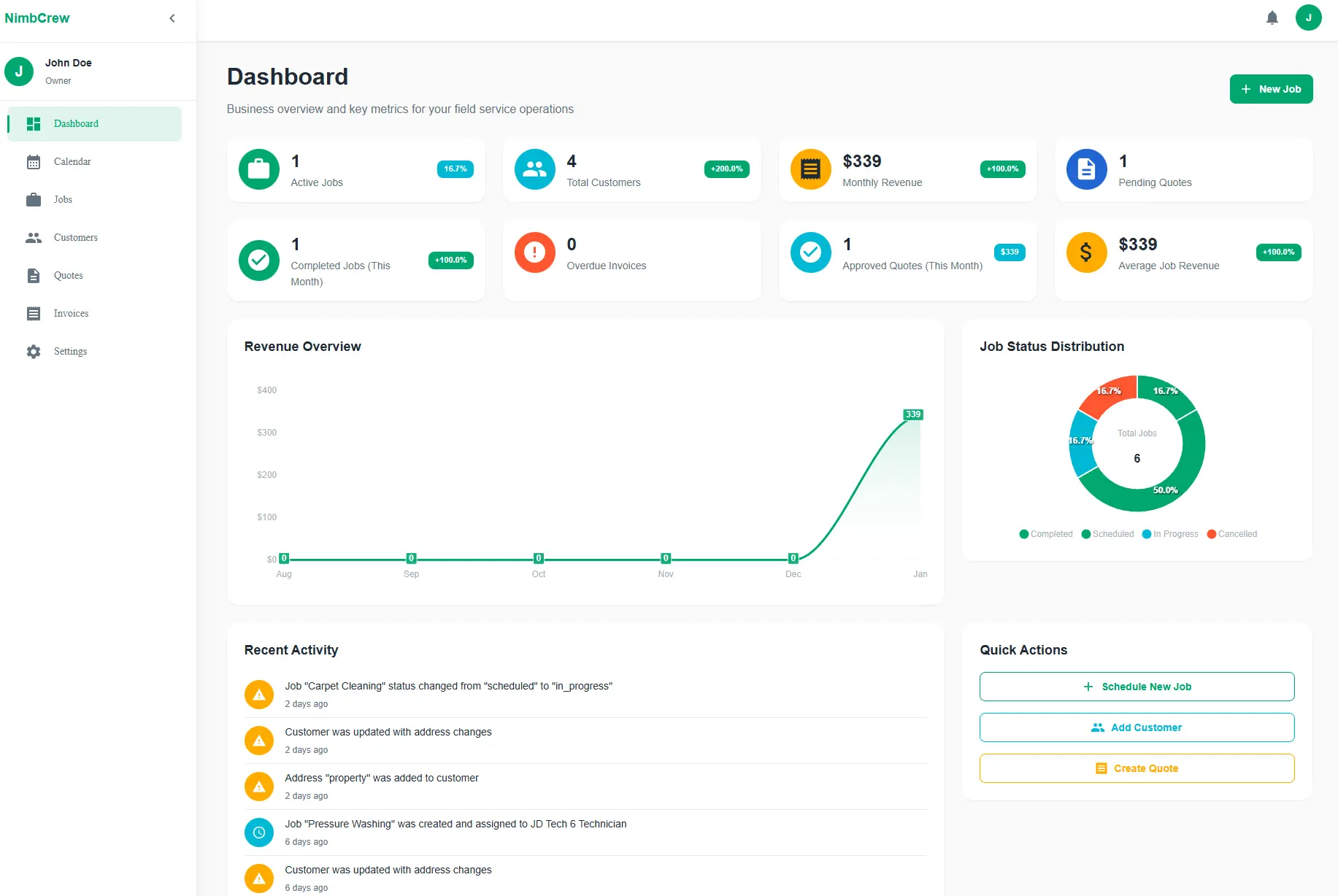Open the notifications bell icon
The width and height of the screenshot is (1338, 896).
[1272, 18]
